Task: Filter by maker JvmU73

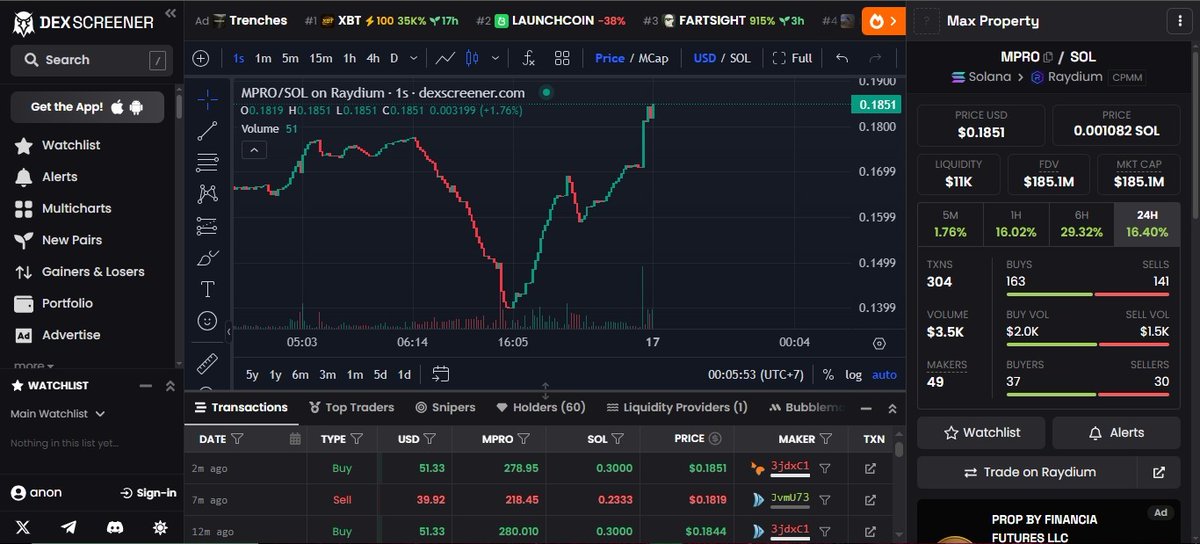Action: click(x=825, y=499)
